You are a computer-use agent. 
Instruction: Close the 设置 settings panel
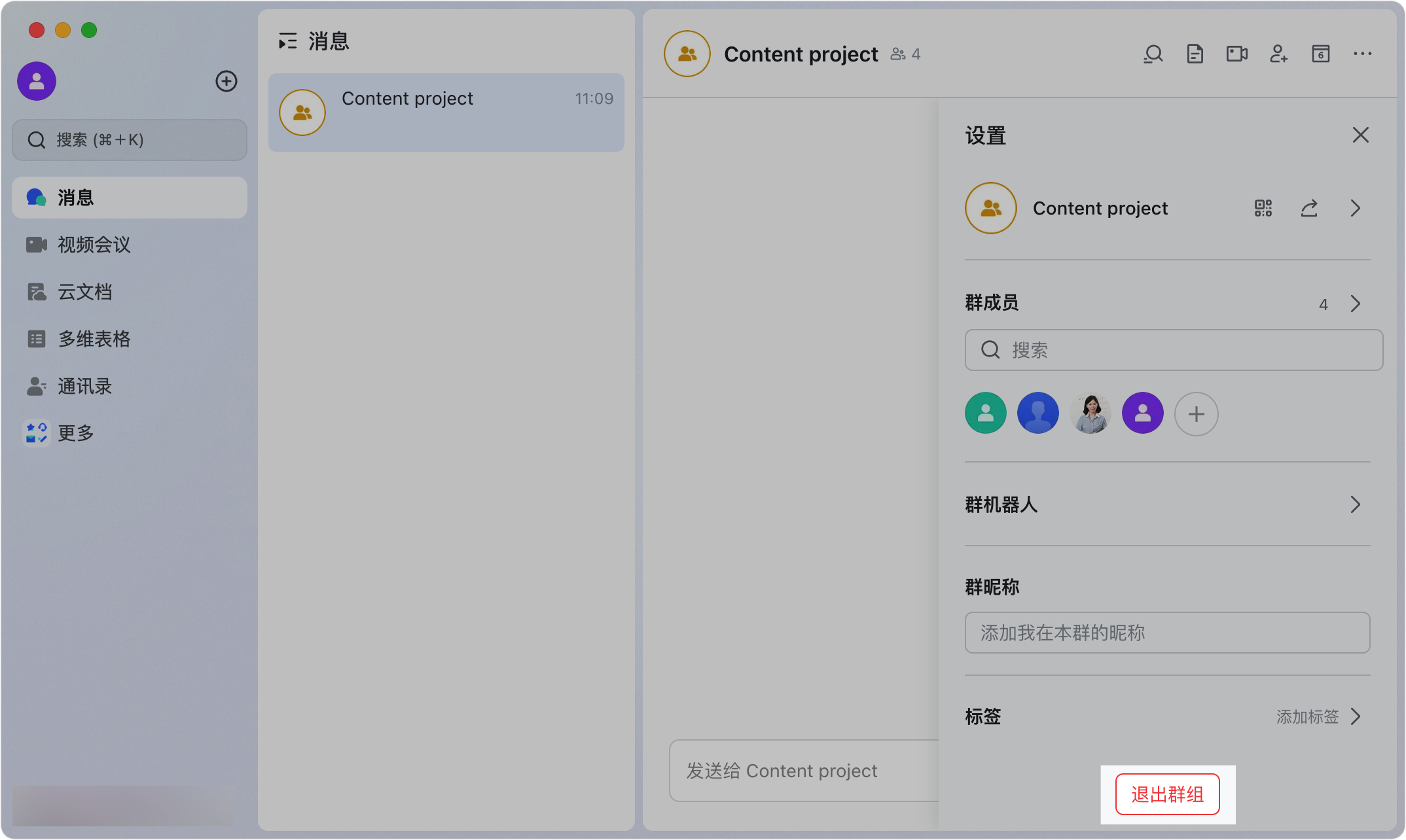point(1361,135)
